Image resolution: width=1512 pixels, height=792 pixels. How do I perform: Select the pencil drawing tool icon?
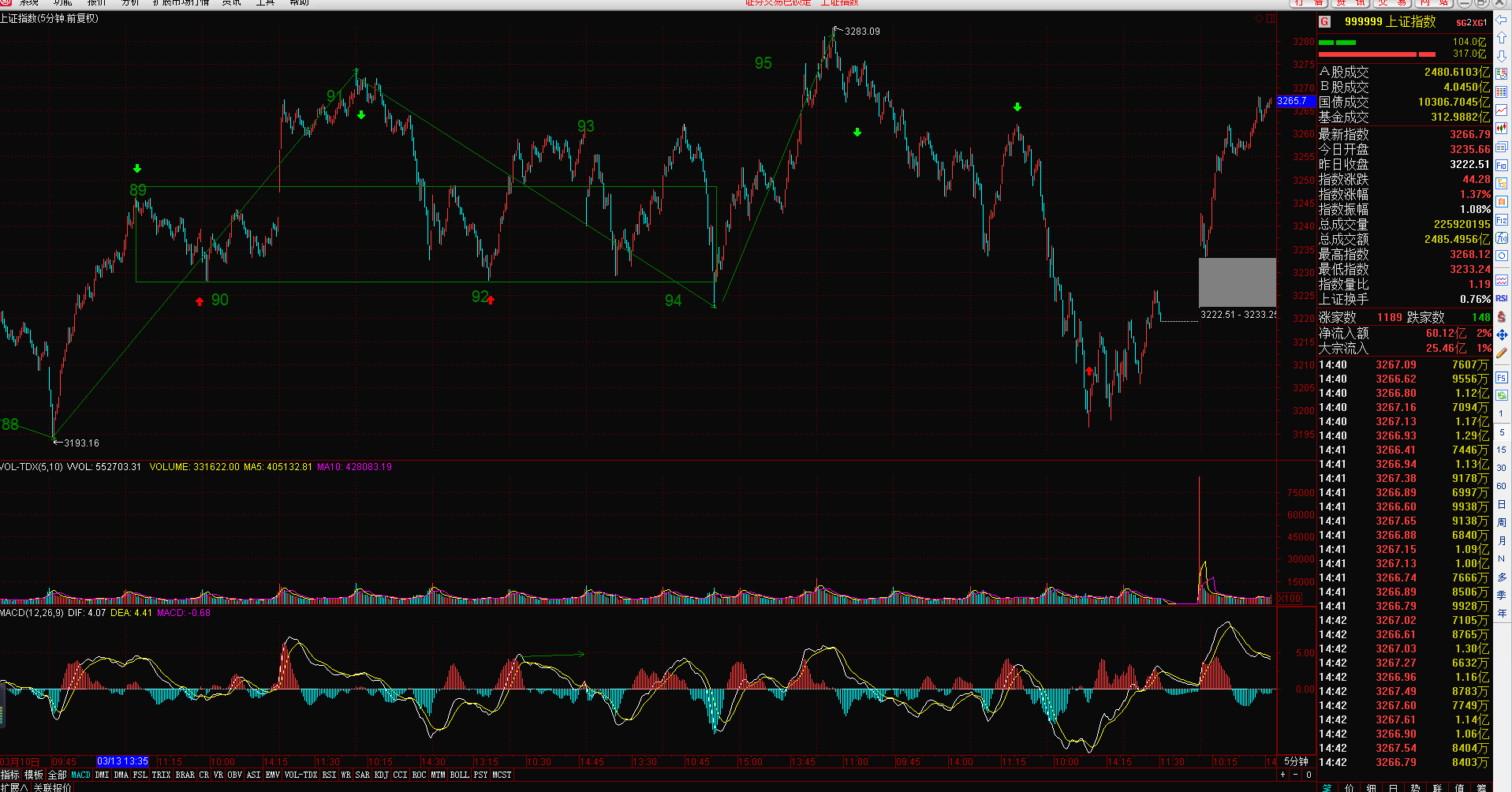[x=1501, y=353]
